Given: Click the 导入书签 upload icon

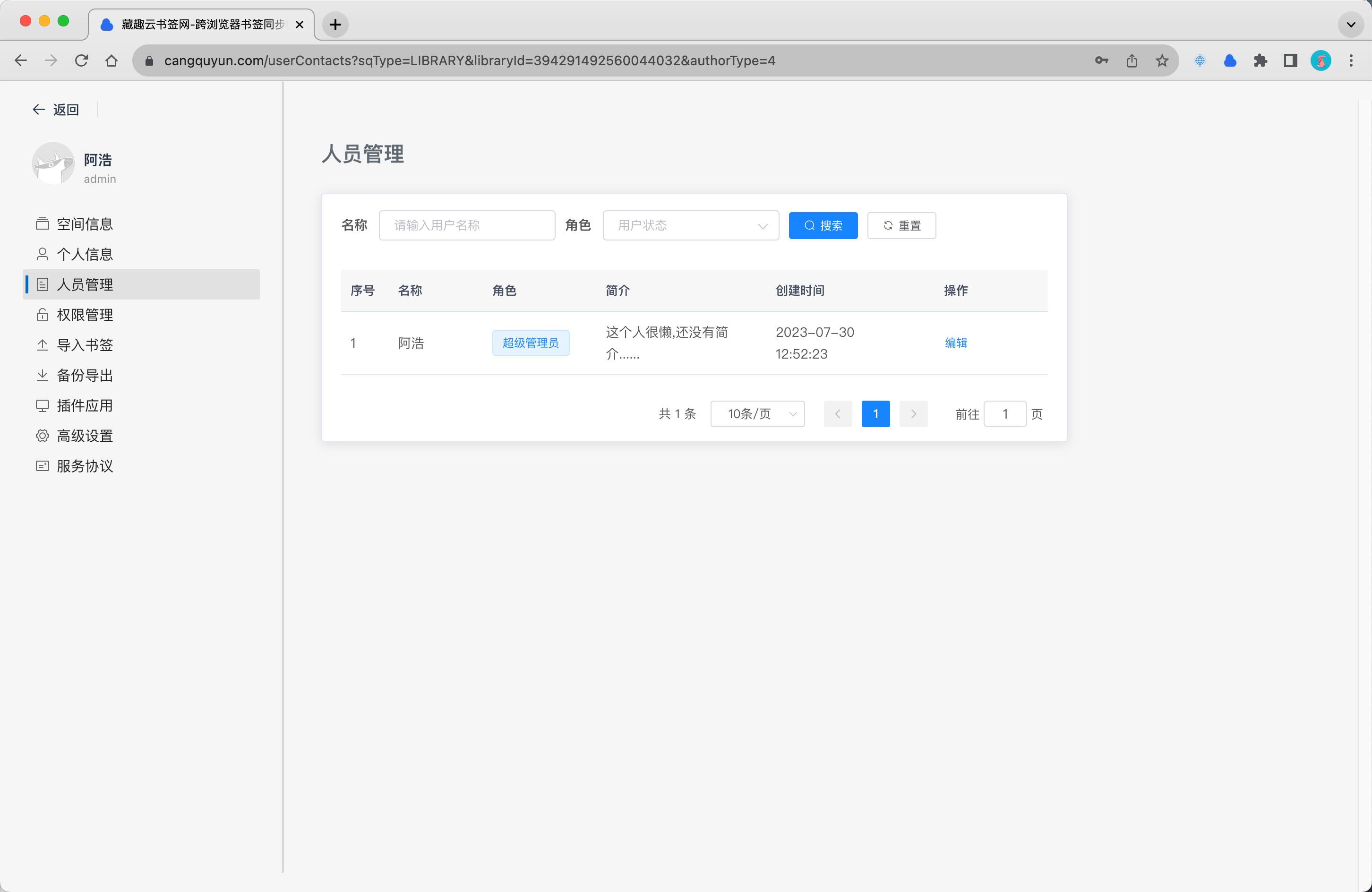Looking at the screenshot, I should click(x=42, y=345).
